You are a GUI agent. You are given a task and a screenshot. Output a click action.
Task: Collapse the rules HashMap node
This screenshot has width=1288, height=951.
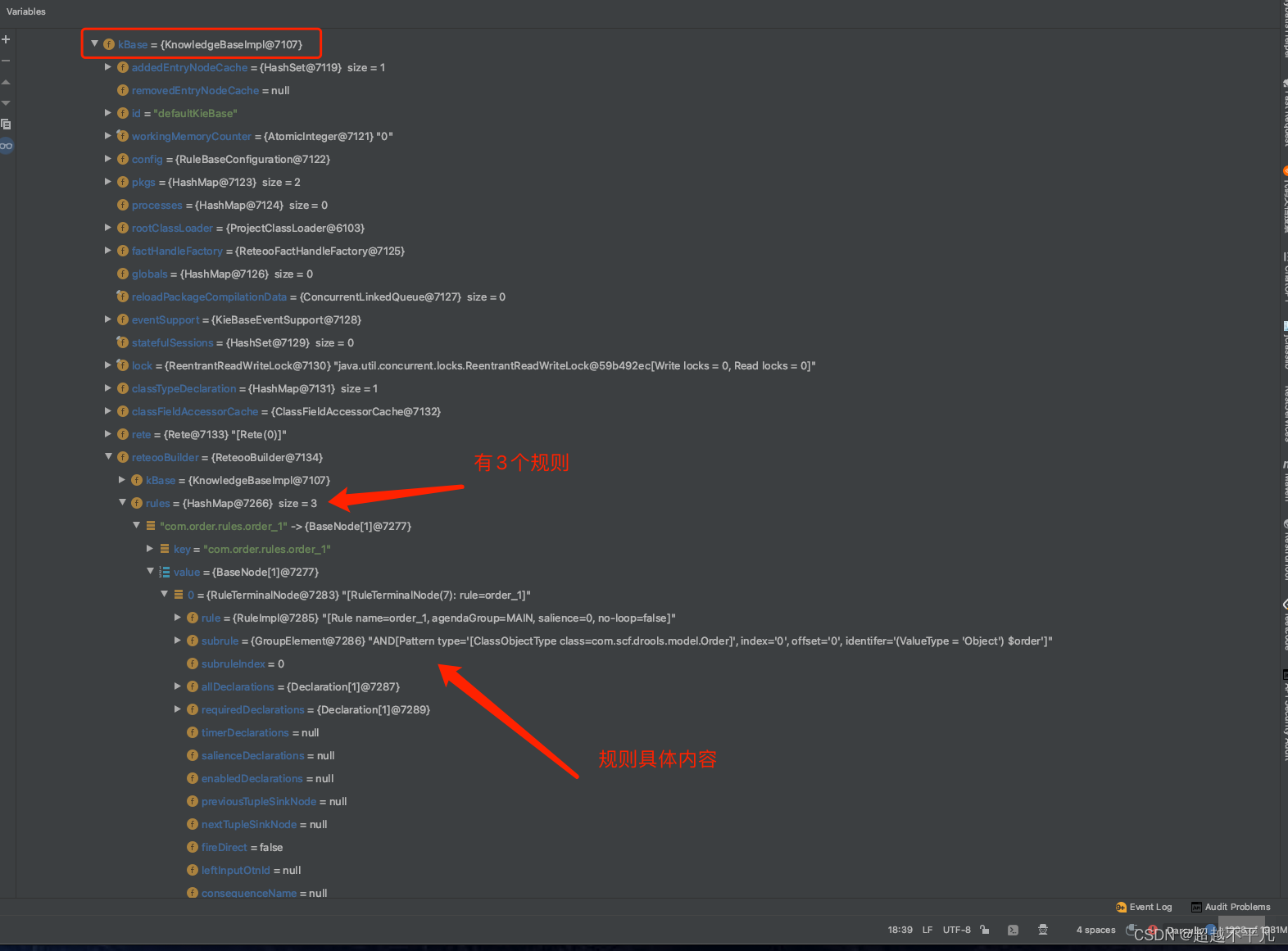pyautogui.click(x=123, y=502)
